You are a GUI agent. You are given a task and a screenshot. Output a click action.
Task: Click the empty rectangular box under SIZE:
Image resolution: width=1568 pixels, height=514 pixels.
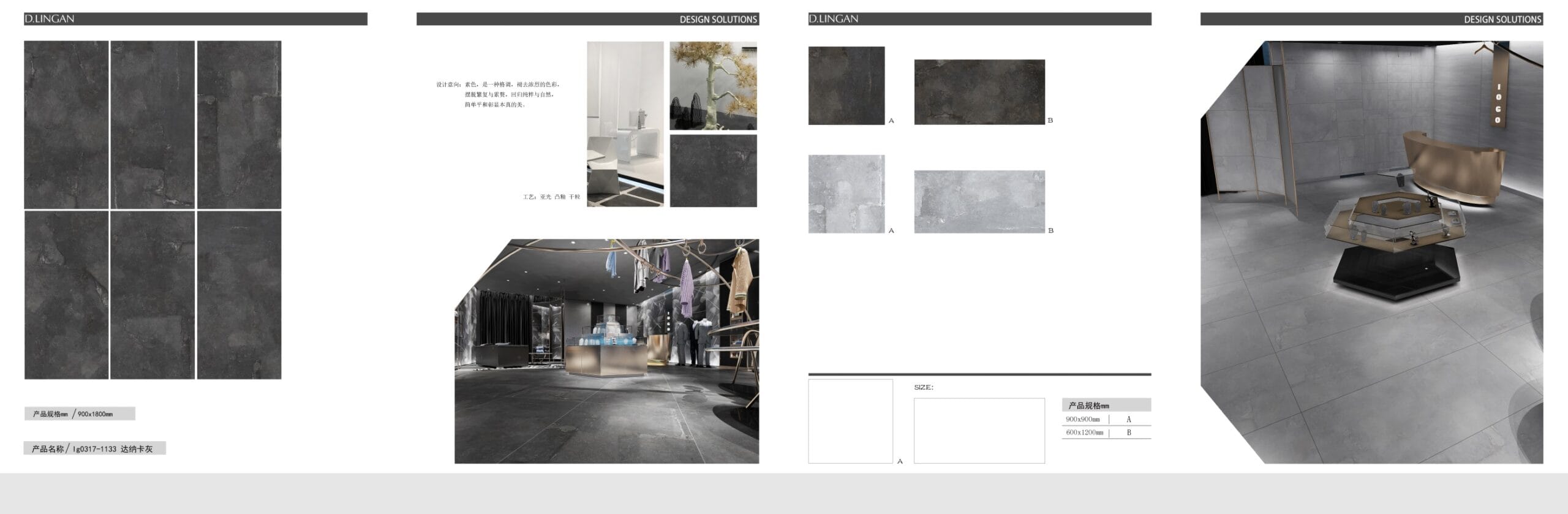[x=979, y=431]
